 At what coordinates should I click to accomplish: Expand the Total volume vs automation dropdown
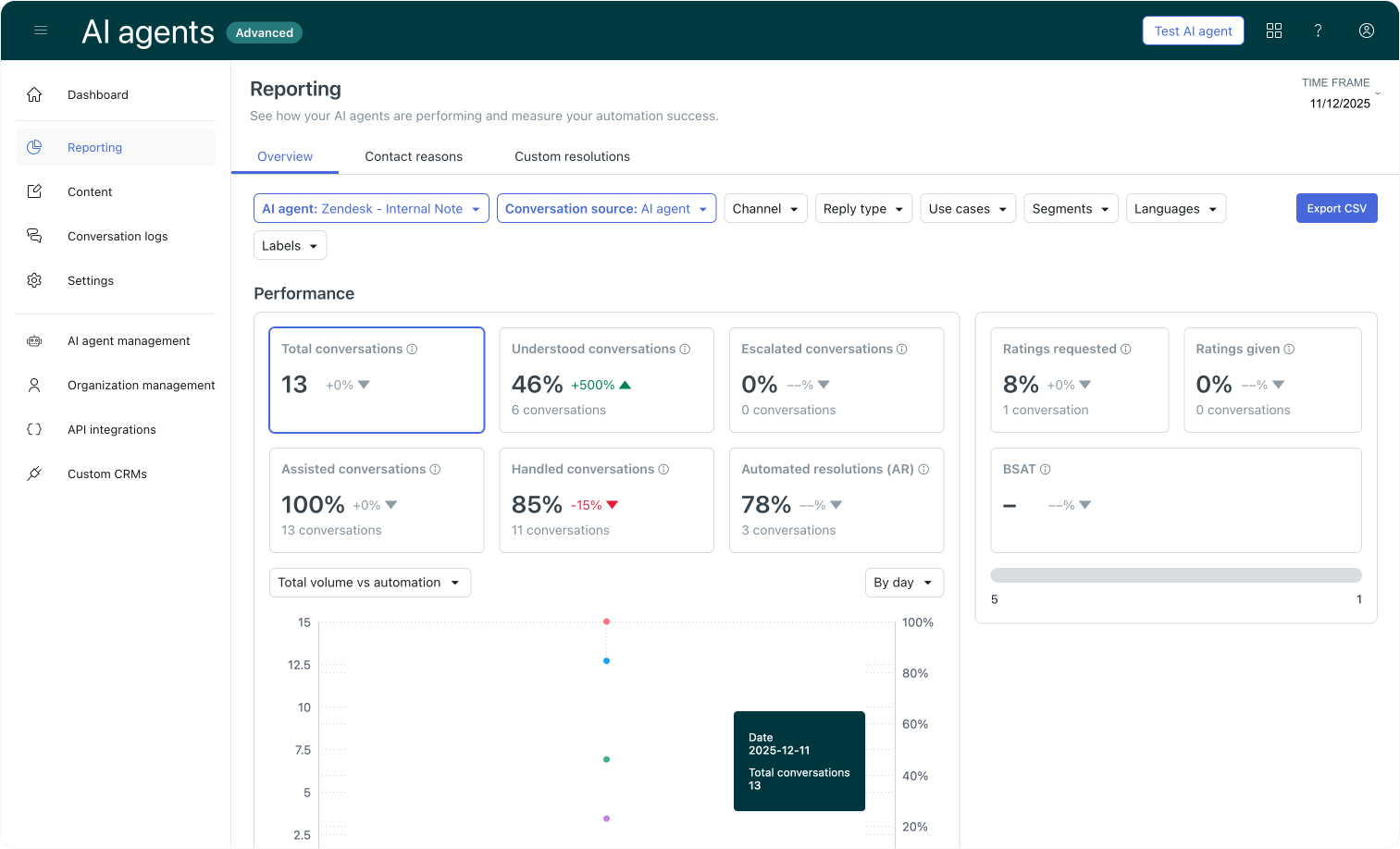coord(369,583)
